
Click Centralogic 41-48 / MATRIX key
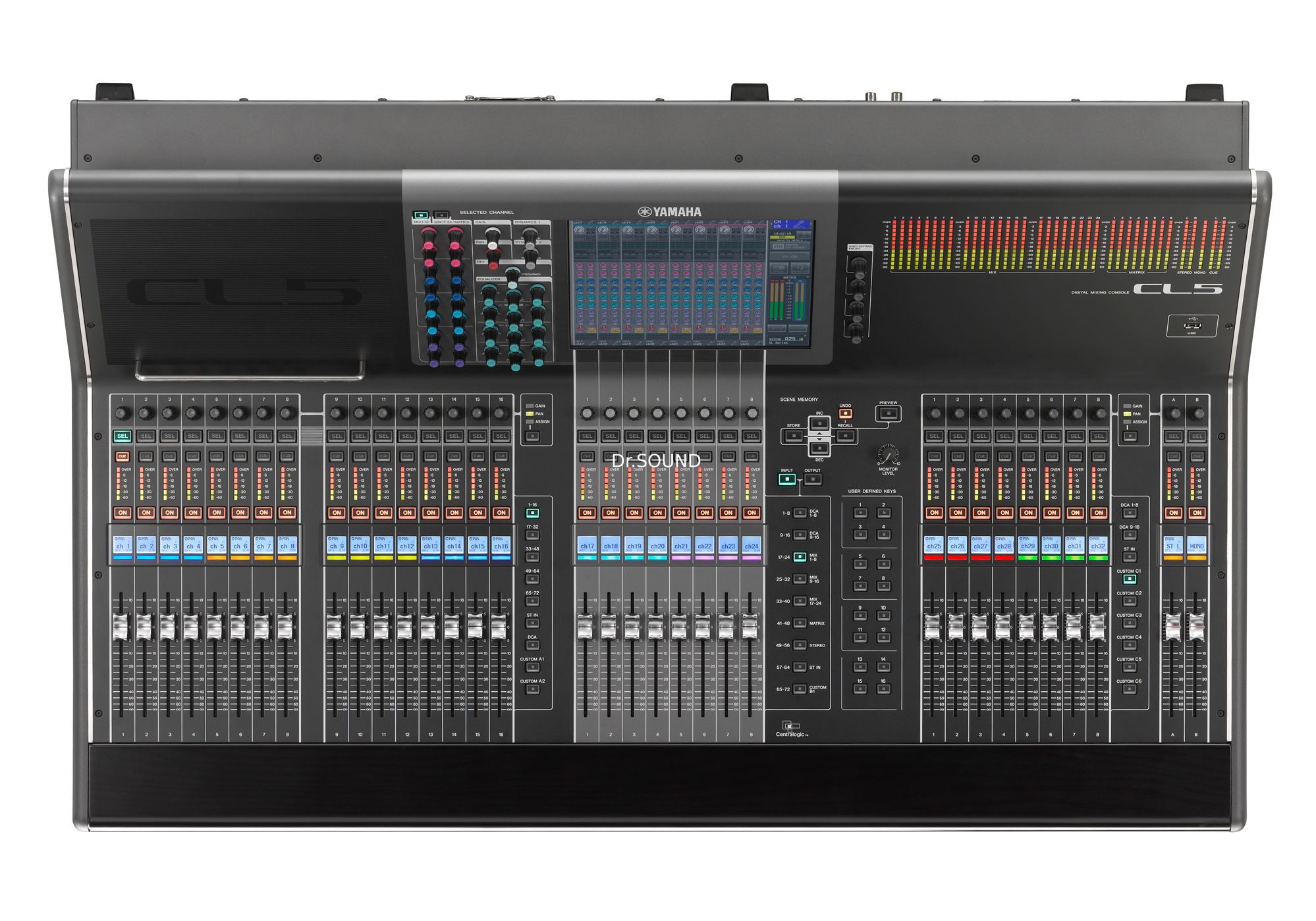pyautogui.click(x=800, y=623)
